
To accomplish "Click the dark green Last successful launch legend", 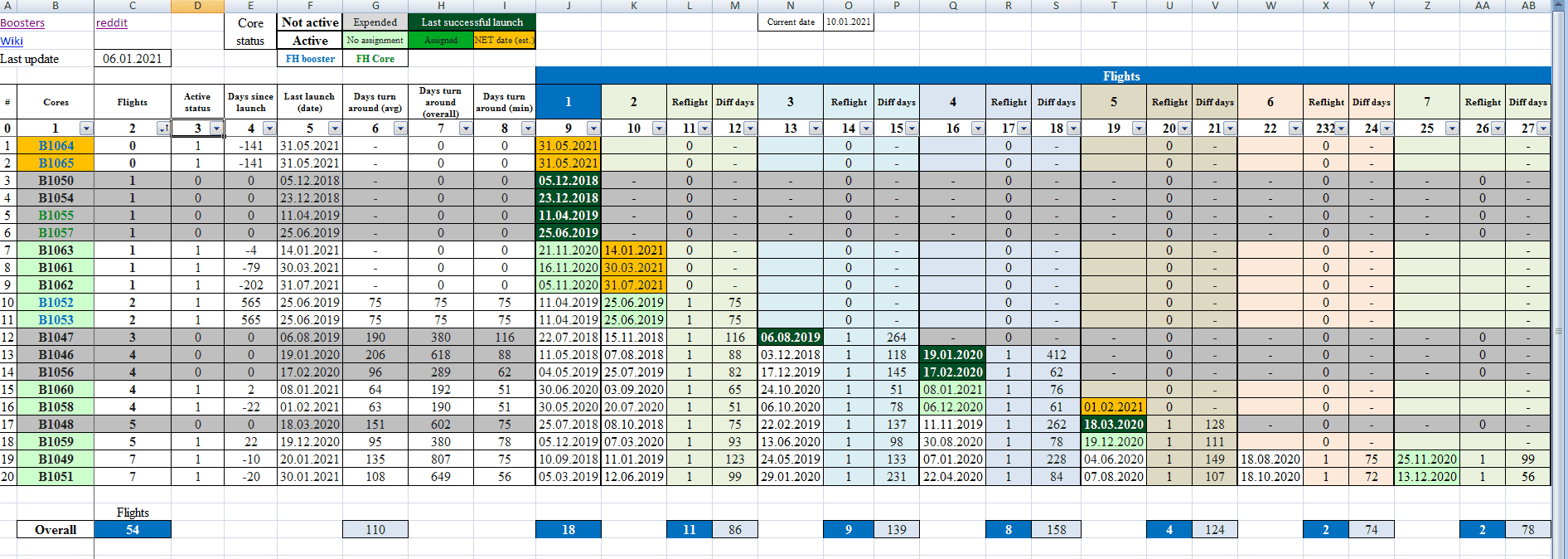I will pyautogui.click(x=472, y=22).
